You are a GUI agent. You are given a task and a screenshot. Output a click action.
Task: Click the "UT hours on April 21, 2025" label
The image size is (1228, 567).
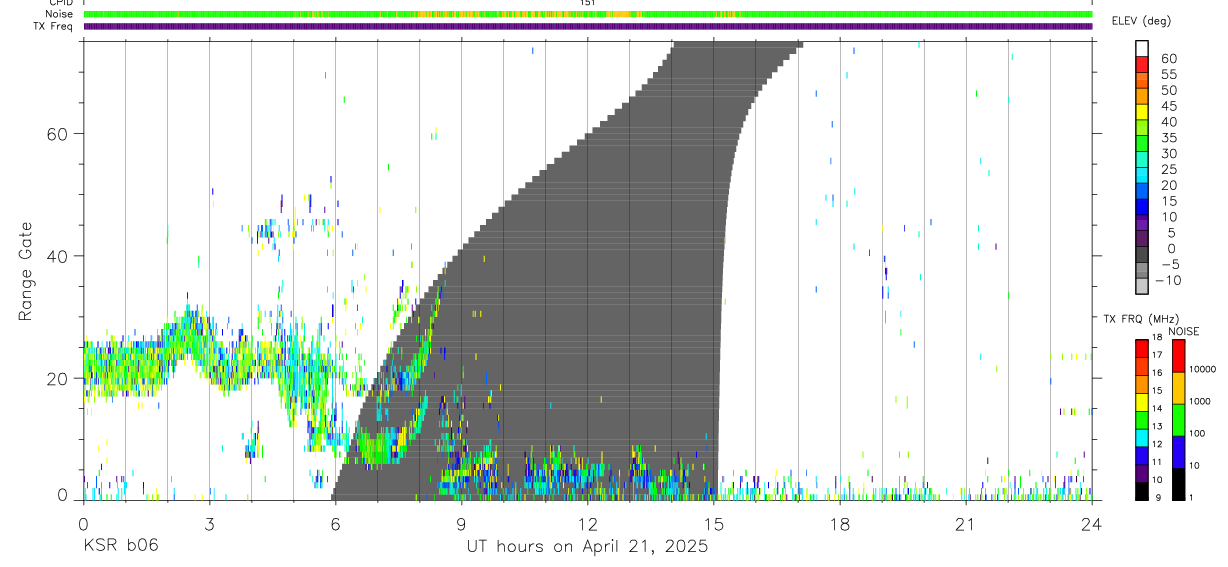pyautogui.click(x=587, y=547)
